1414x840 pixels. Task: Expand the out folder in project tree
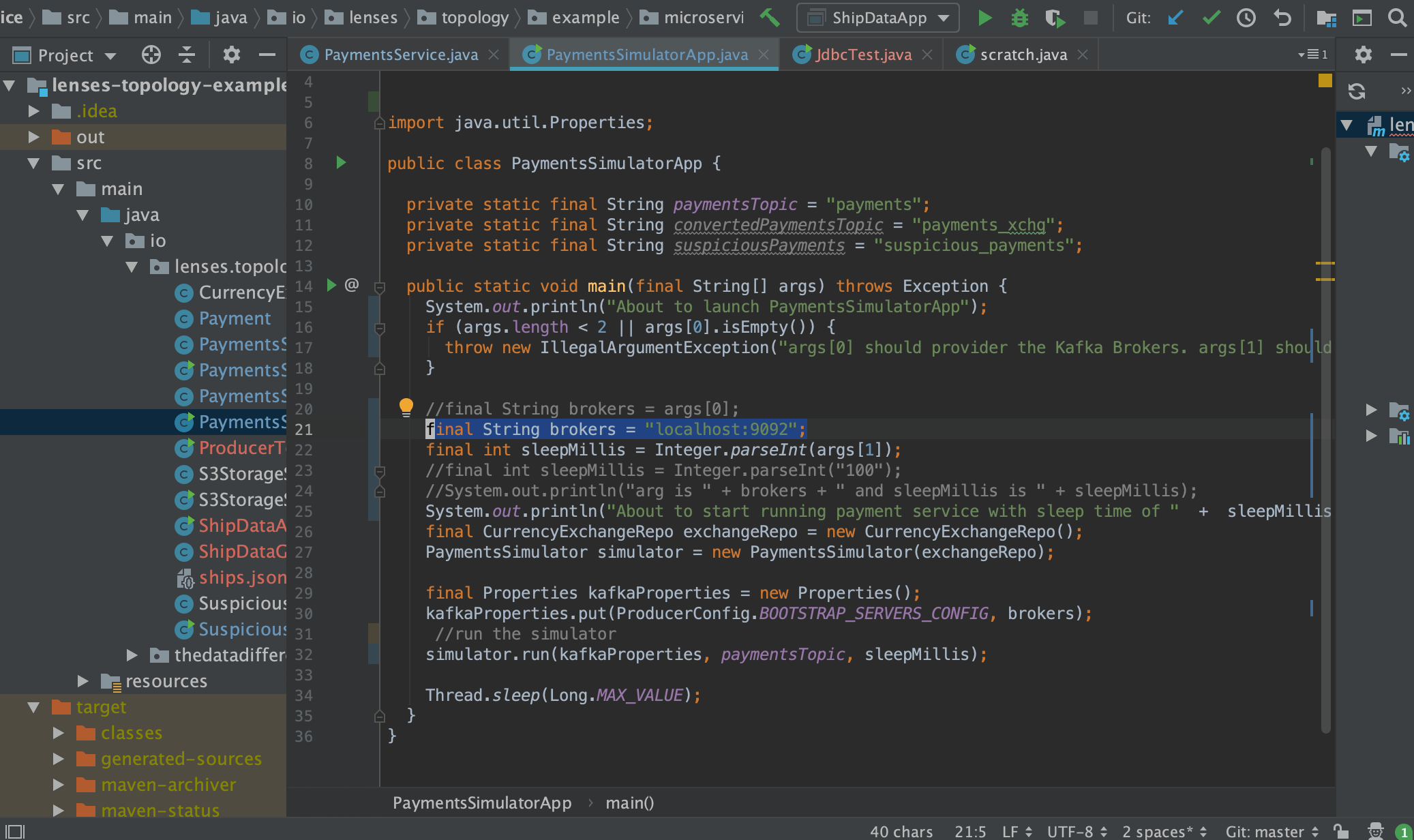pos(33,137)
